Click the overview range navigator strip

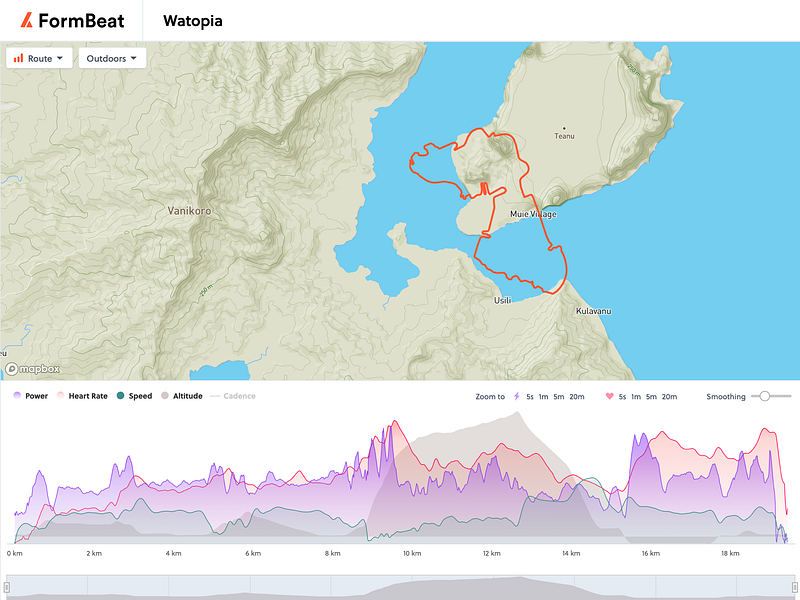click(401, 587)
